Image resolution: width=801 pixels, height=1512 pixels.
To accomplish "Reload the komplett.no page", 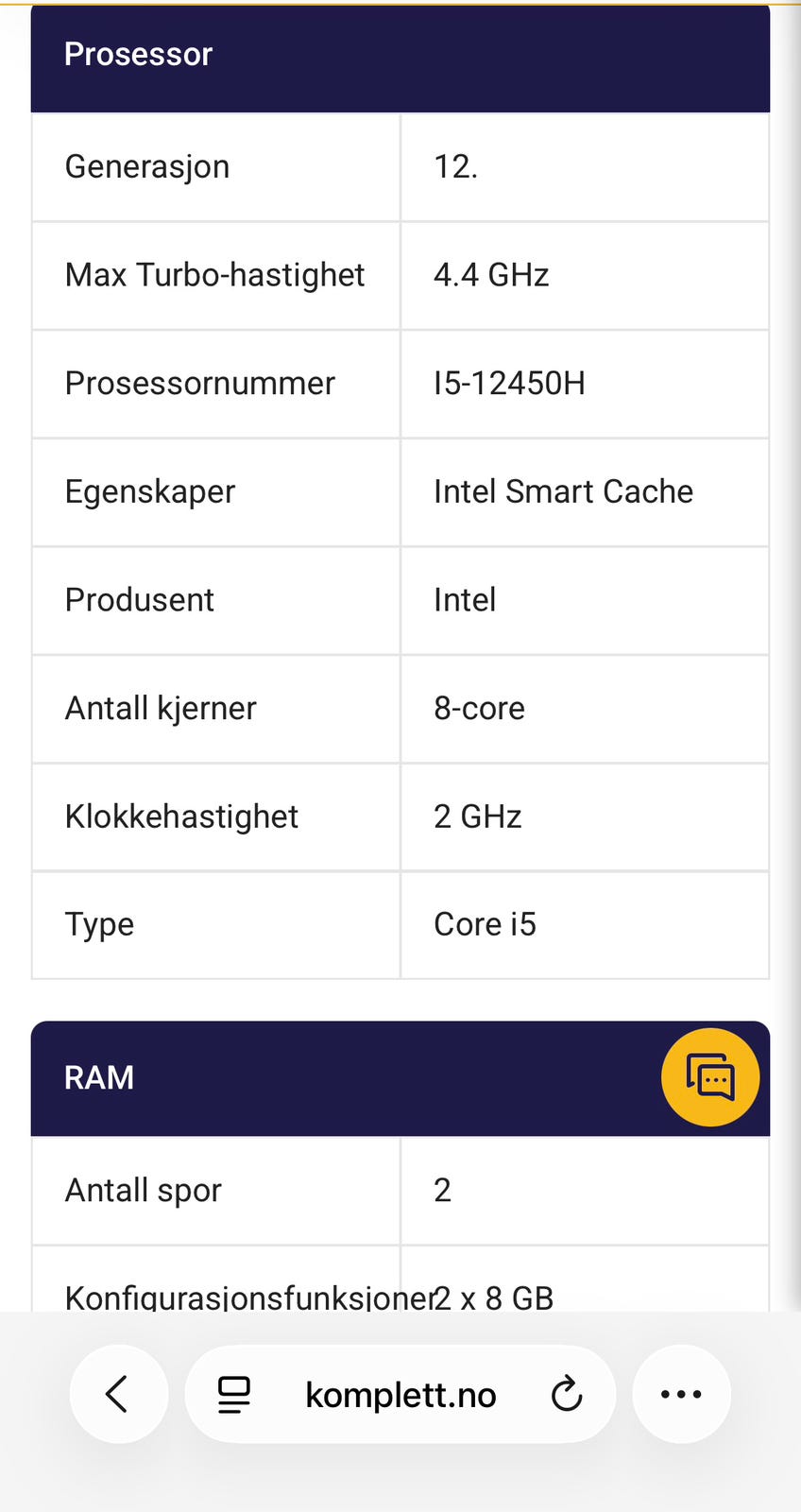I will 567,1394.
